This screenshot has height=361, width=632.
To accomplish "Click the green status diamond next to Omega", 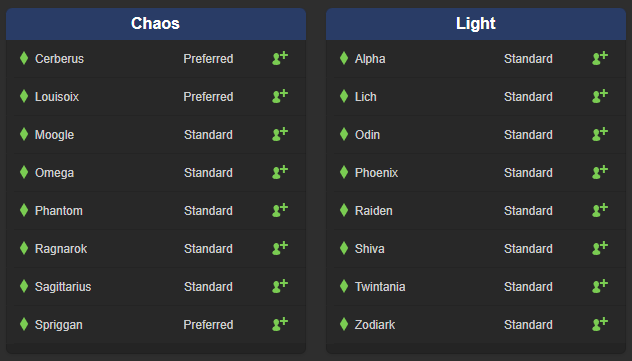I will point(24,172).
